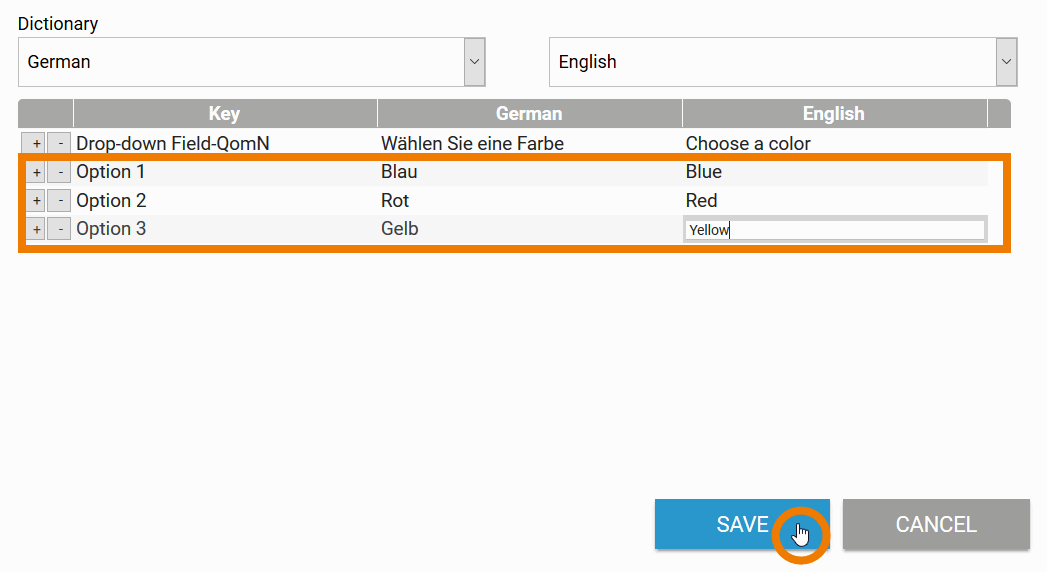The height and width of the screenshot is (572, 1047).
Task: Remove the Option 2 row
Action: click(x=59, y=201)
